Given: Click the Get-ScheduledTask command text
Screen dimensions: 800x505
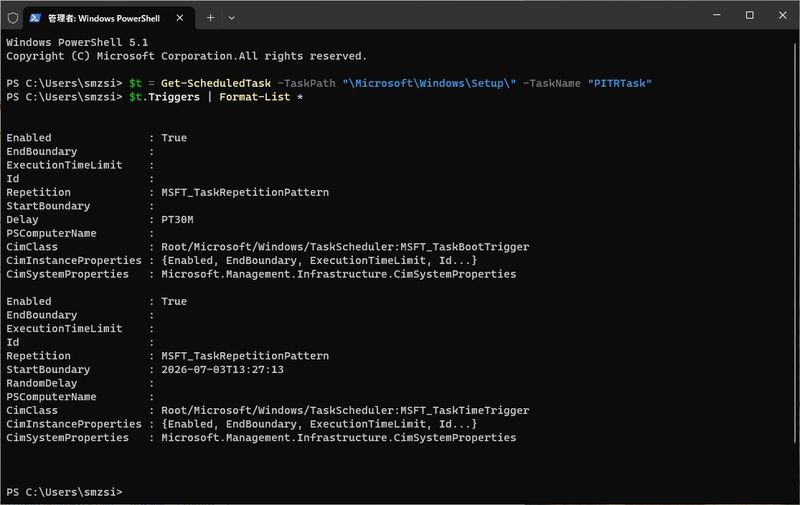Looking at the screenshot, I should 216,83.
